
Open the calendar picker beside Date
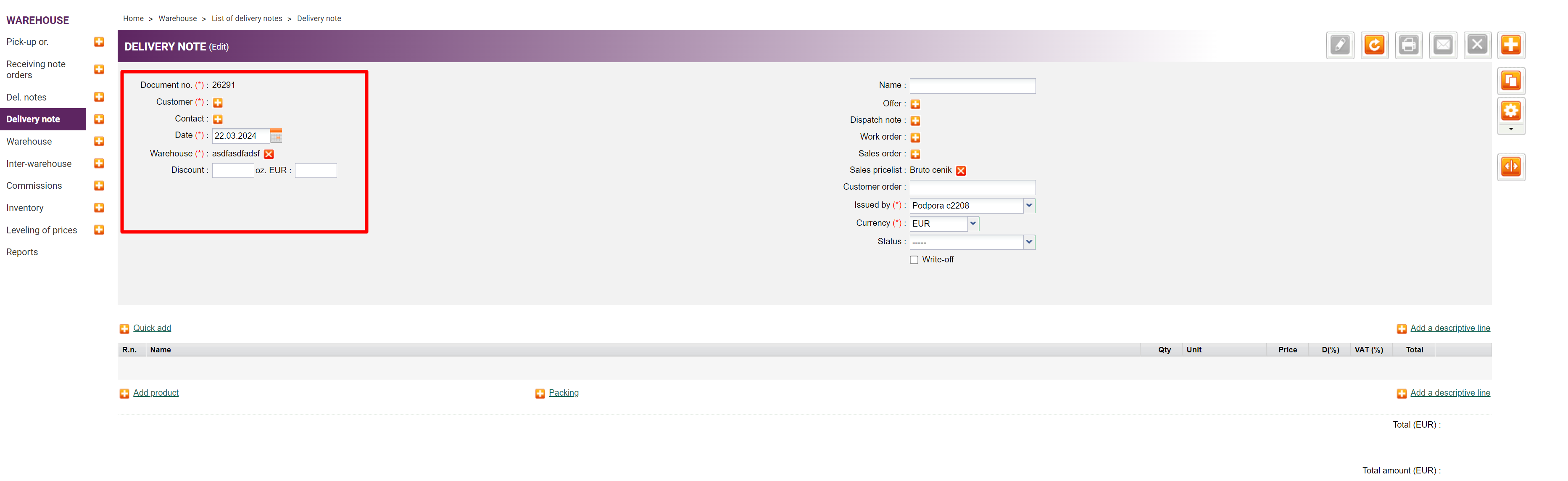276,136
